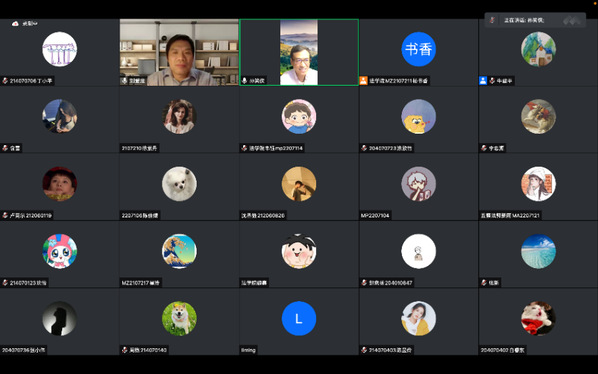Screen dimensions: 598x374
Task: Select the white fluffy dog avatar
Action: pyautogui.click(x=179, y=184)
